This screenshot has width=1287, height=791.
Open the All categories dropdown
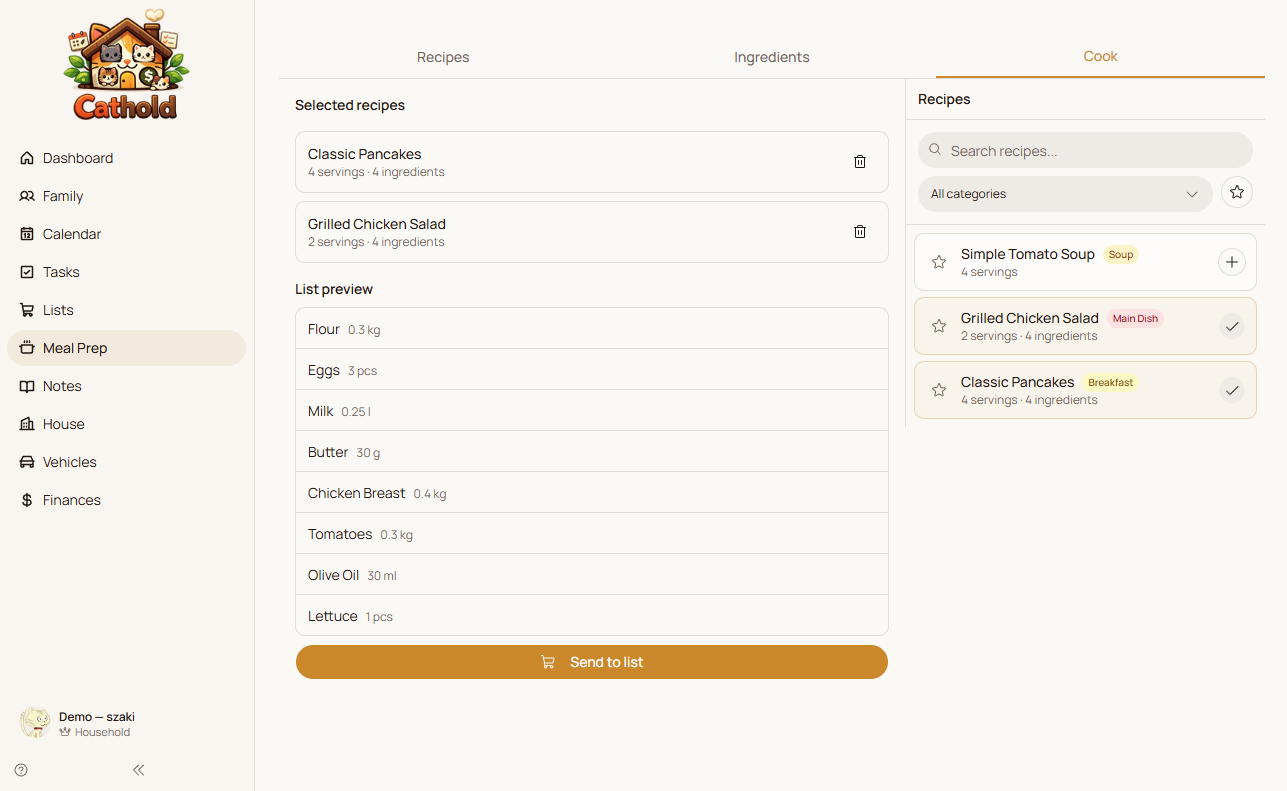[1064, 194]
